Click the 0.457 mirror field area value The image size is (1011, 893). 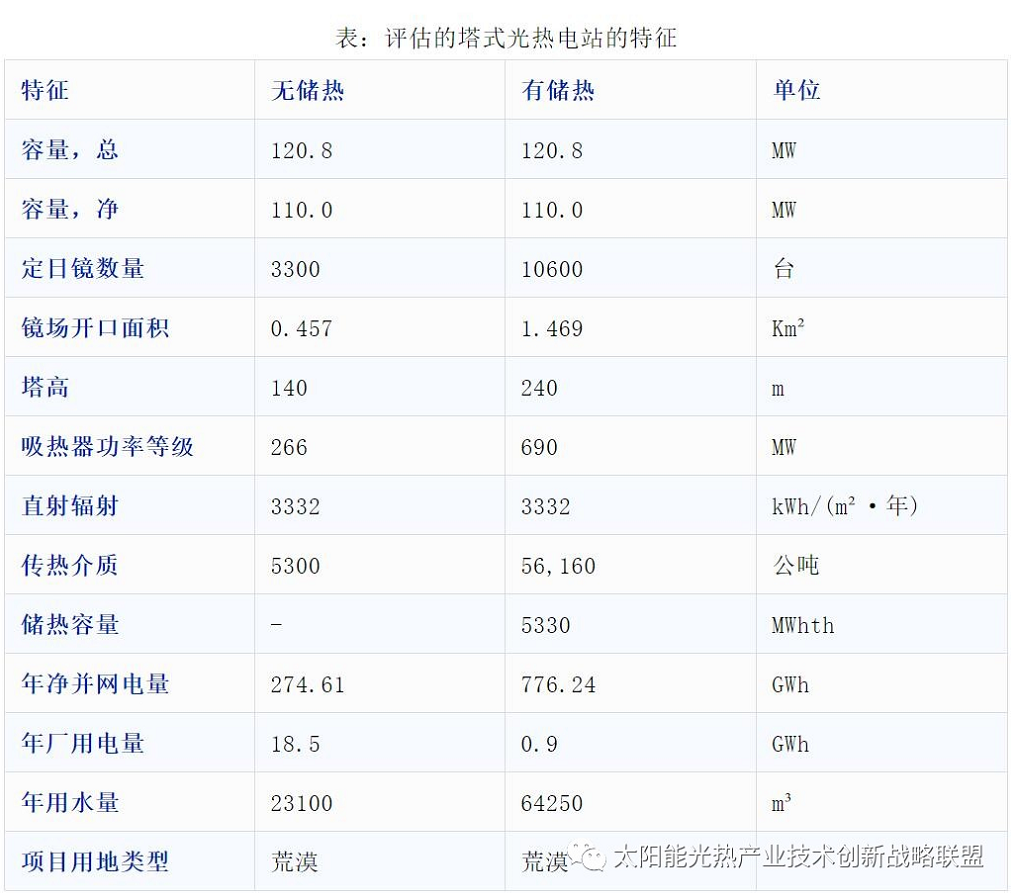[x=301, y=328]
